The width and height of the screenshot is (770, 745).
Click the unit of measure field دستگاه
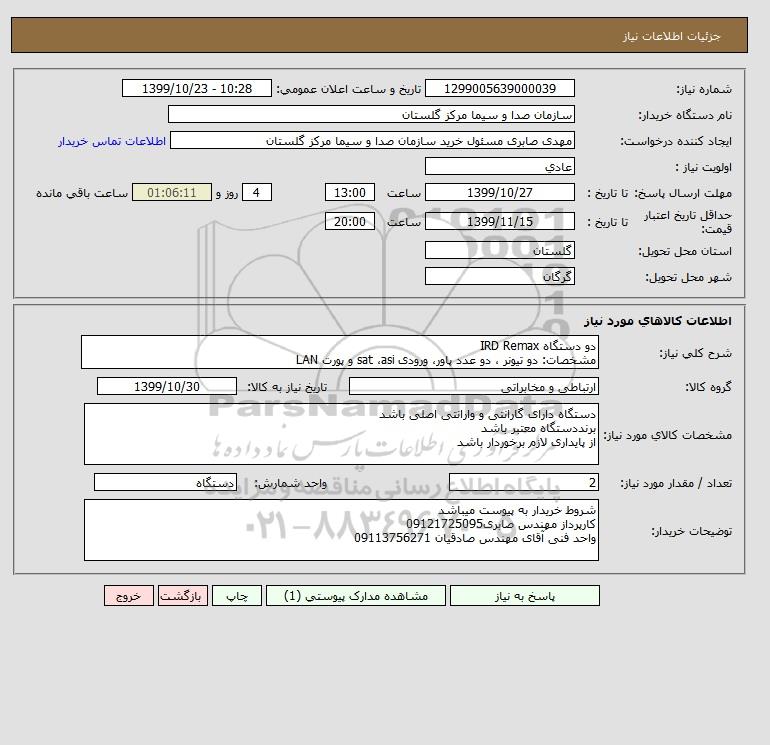[x=165, y=483]
